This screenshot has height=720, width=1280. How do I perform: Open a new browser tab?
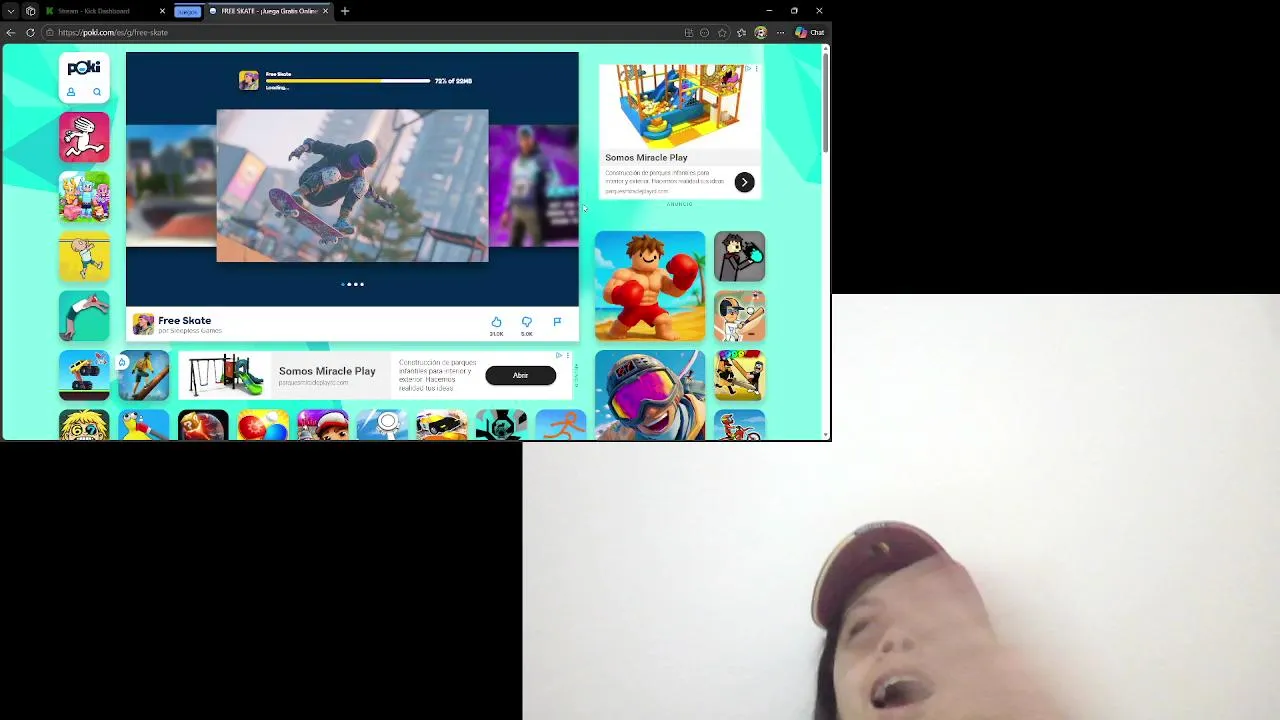[x=345, y=11]
